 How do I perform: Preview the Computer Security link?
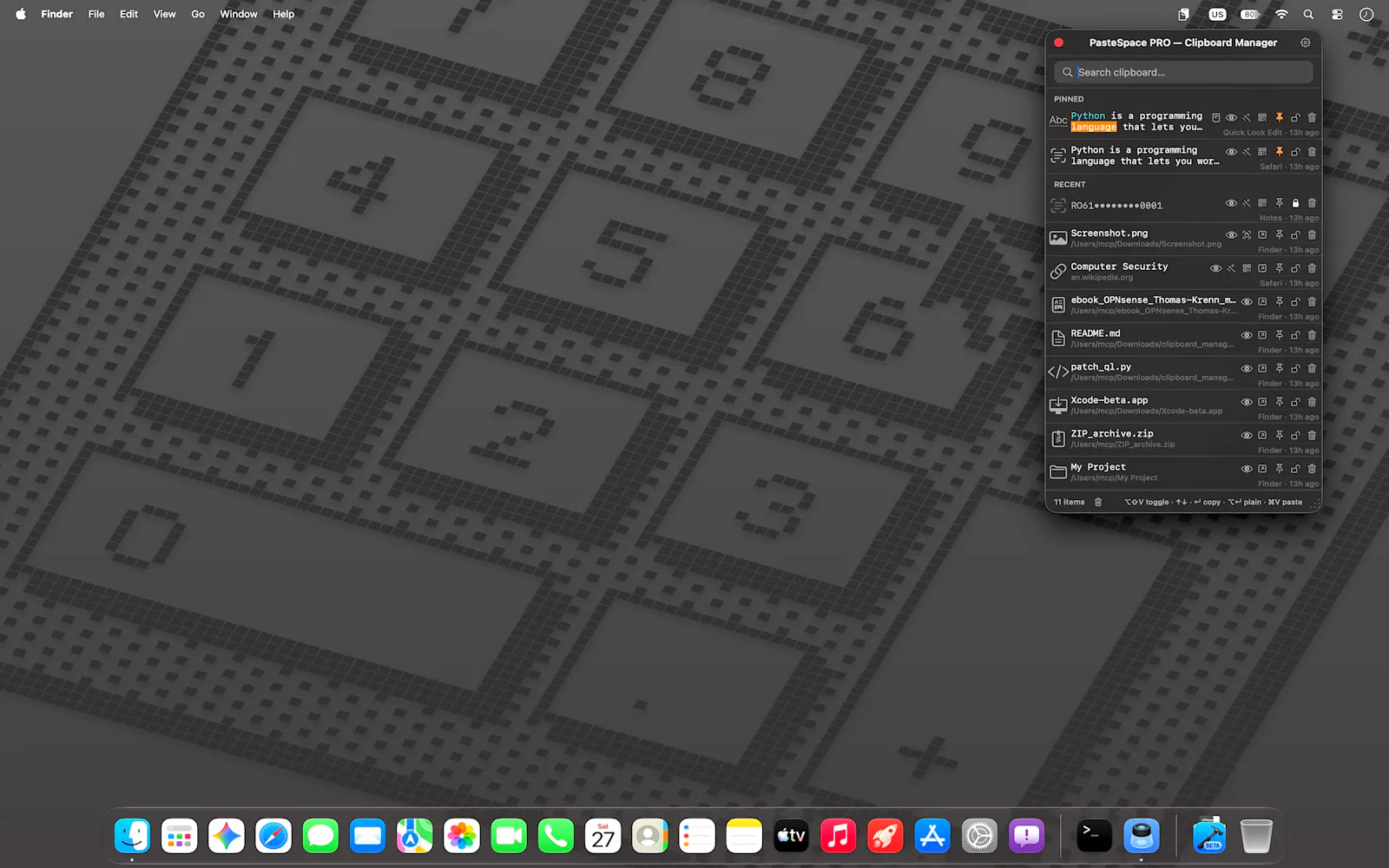pos(1215,268)
